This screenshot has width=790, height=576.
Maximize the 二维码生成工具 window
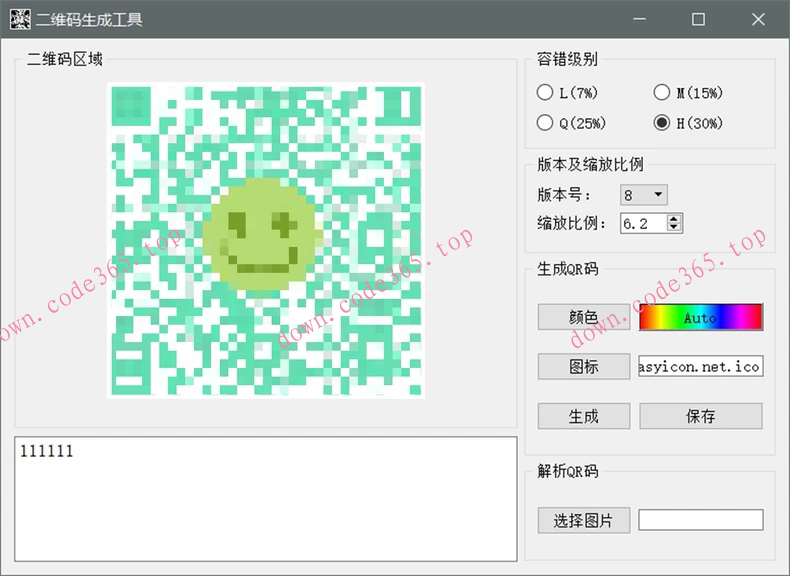[698, 19]
